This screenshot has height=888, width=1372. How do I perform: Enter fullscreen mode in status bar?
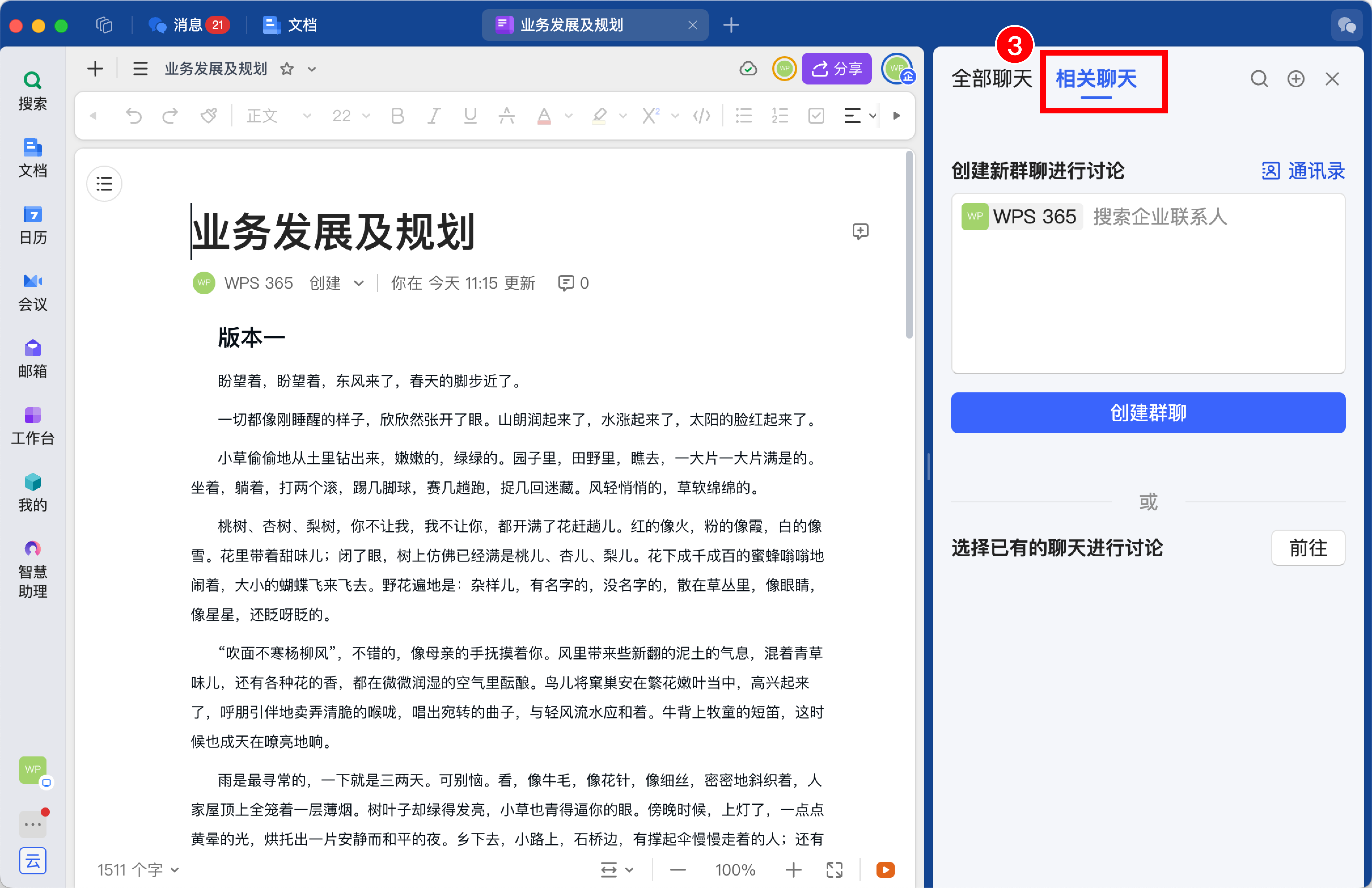click(834, 870)
